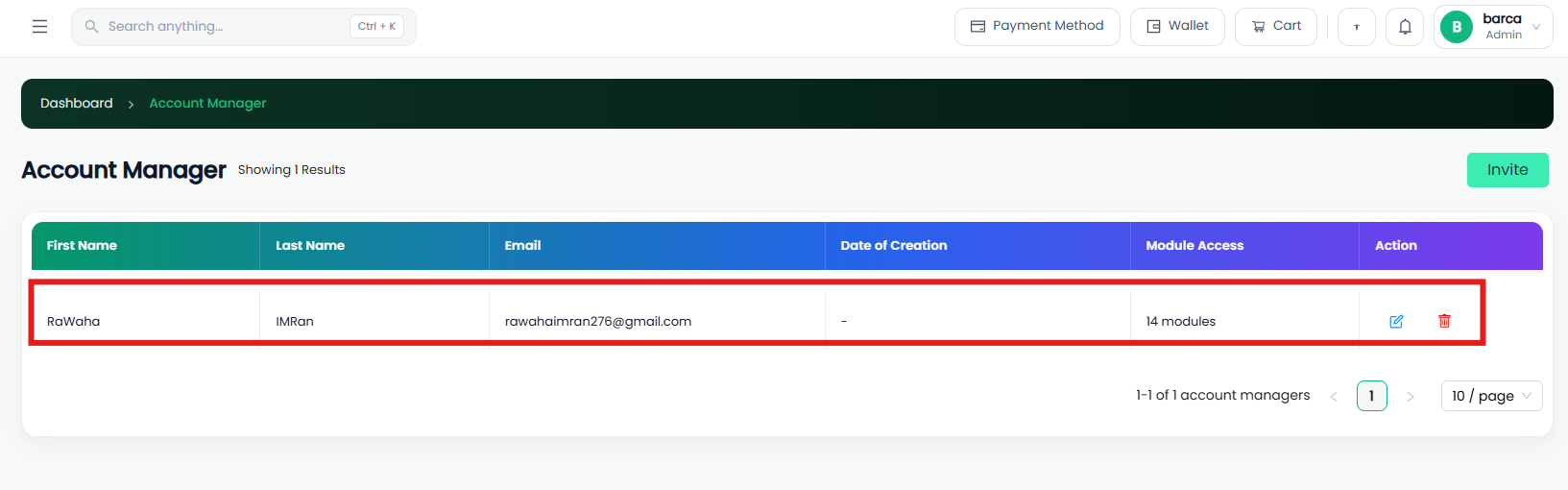Click the Account Manager breadcrumb
Screen dimensions: 1568x490
[x=208, y=103]
